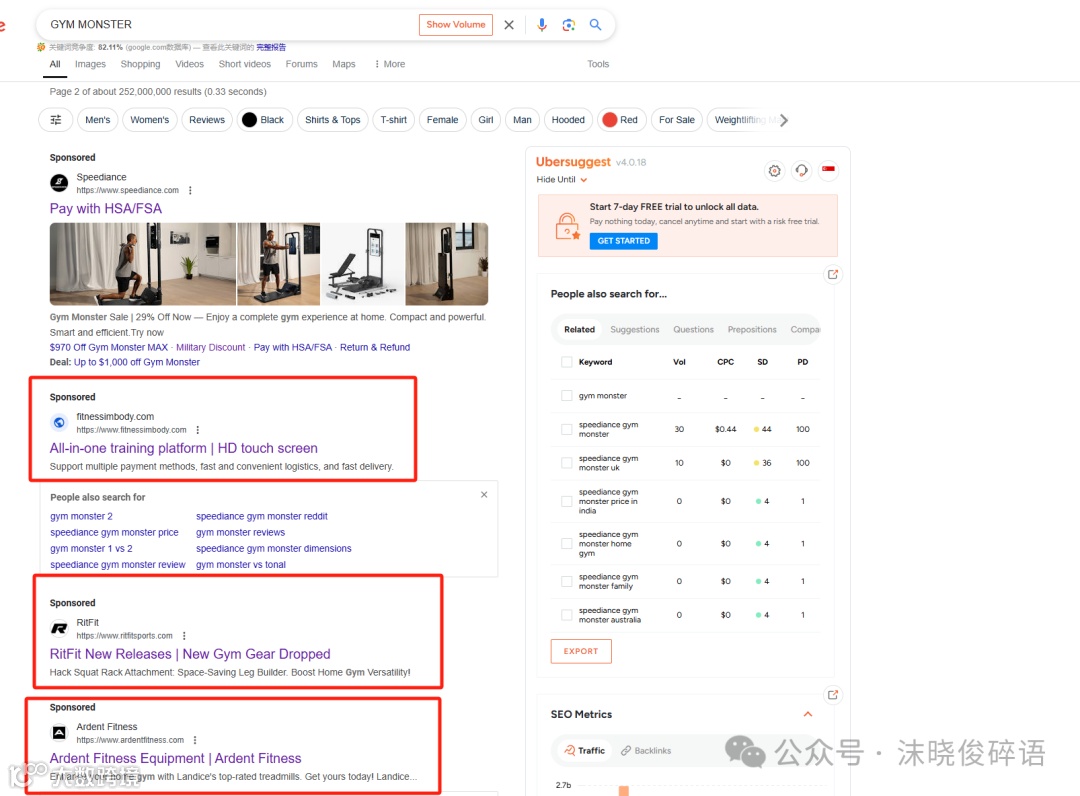Viewport: 1080px width, 796px height.
Task: Open 'RitFit New Releases' ad link
Action: [190, 654]
